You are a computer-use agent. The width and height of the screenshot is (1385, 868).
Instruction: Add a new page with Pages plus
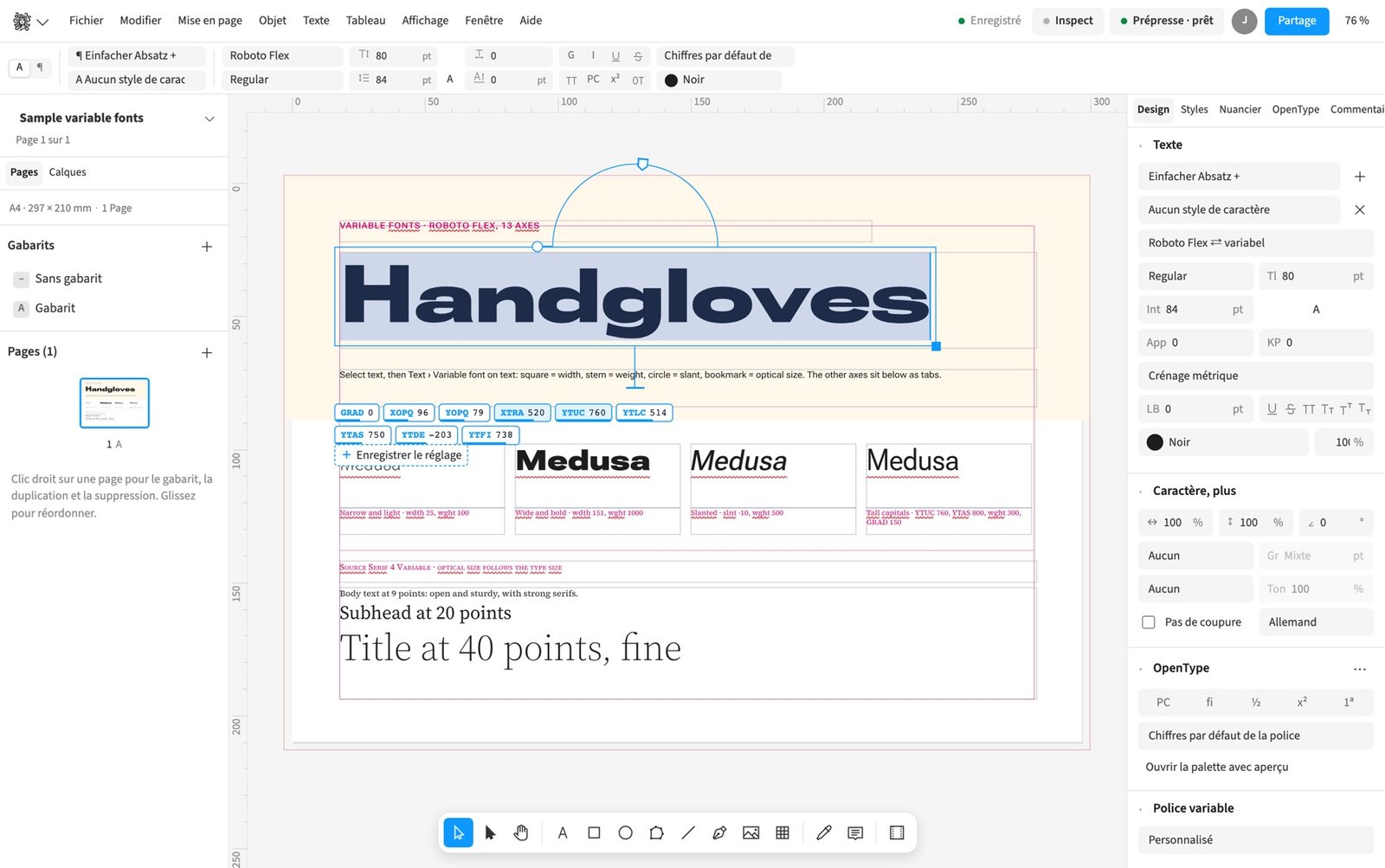pos(207,352)
